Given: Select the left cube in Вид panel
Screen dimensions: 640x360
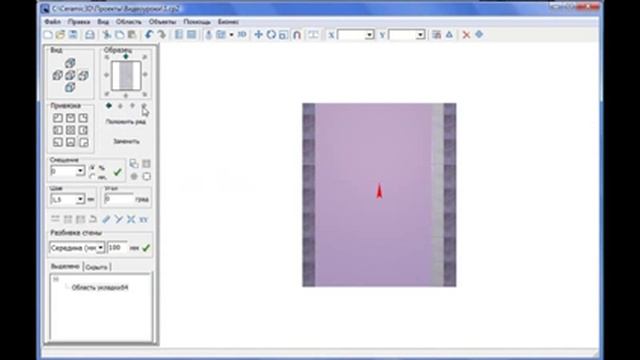Looking at the screenshot, I should pyautogui.click(x=58, y=75).
